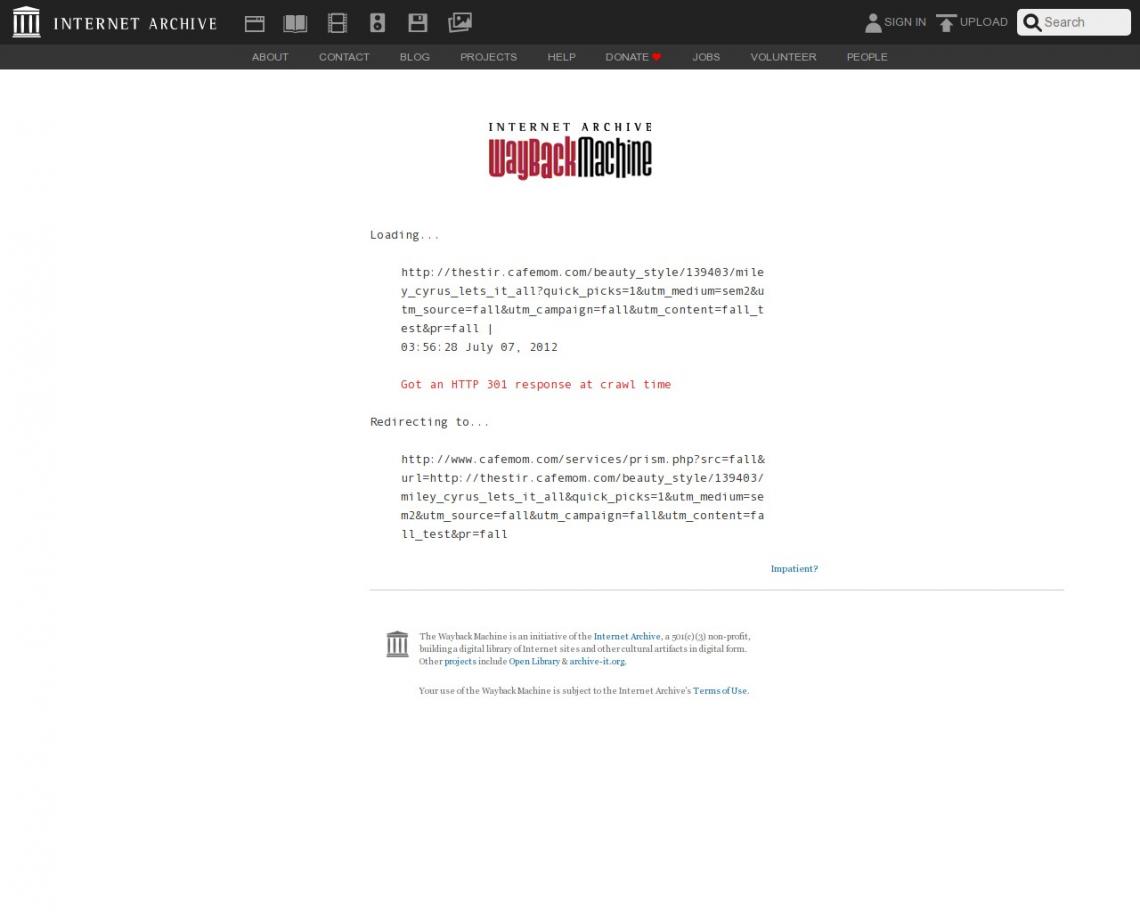
Task: Follow the Open Library link
Action: point(534,661)
